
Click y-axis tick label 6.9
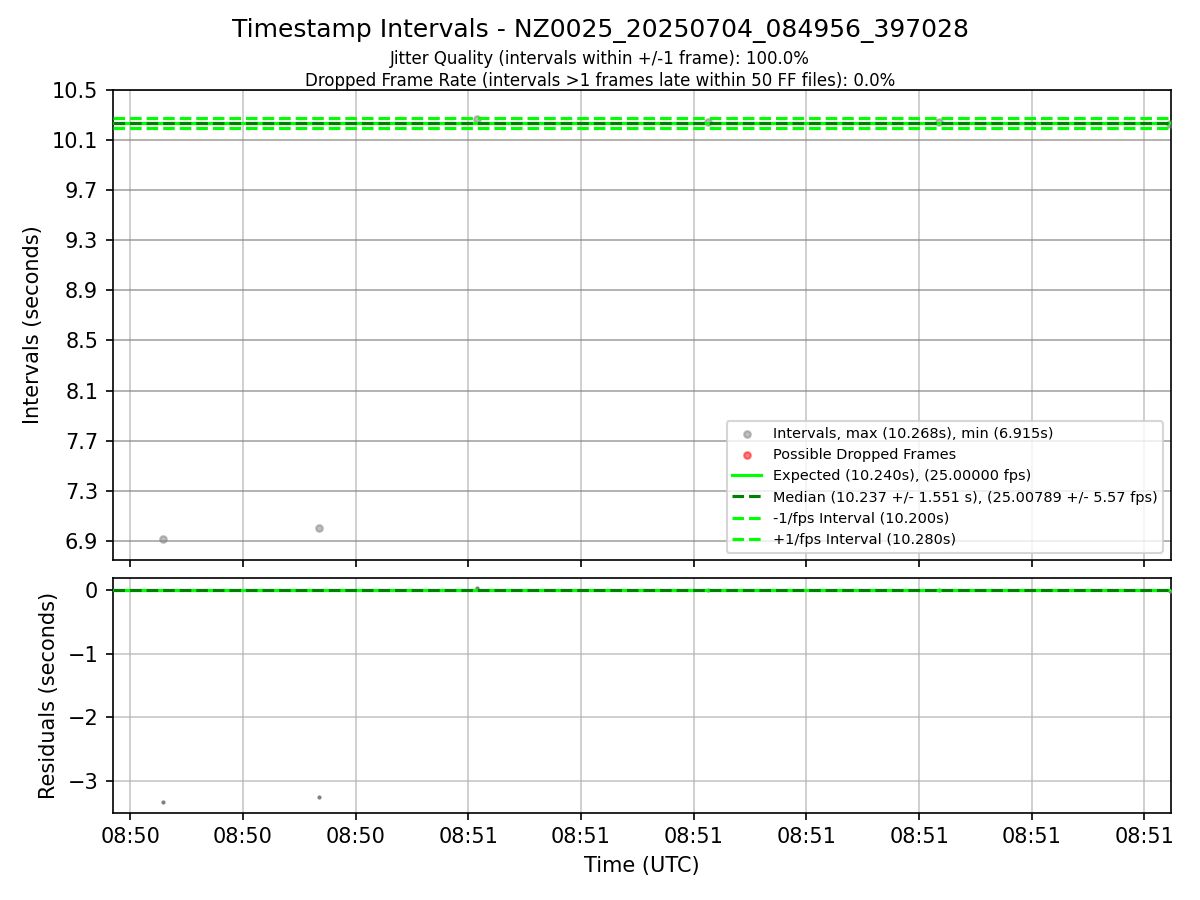tap(81, 542)
